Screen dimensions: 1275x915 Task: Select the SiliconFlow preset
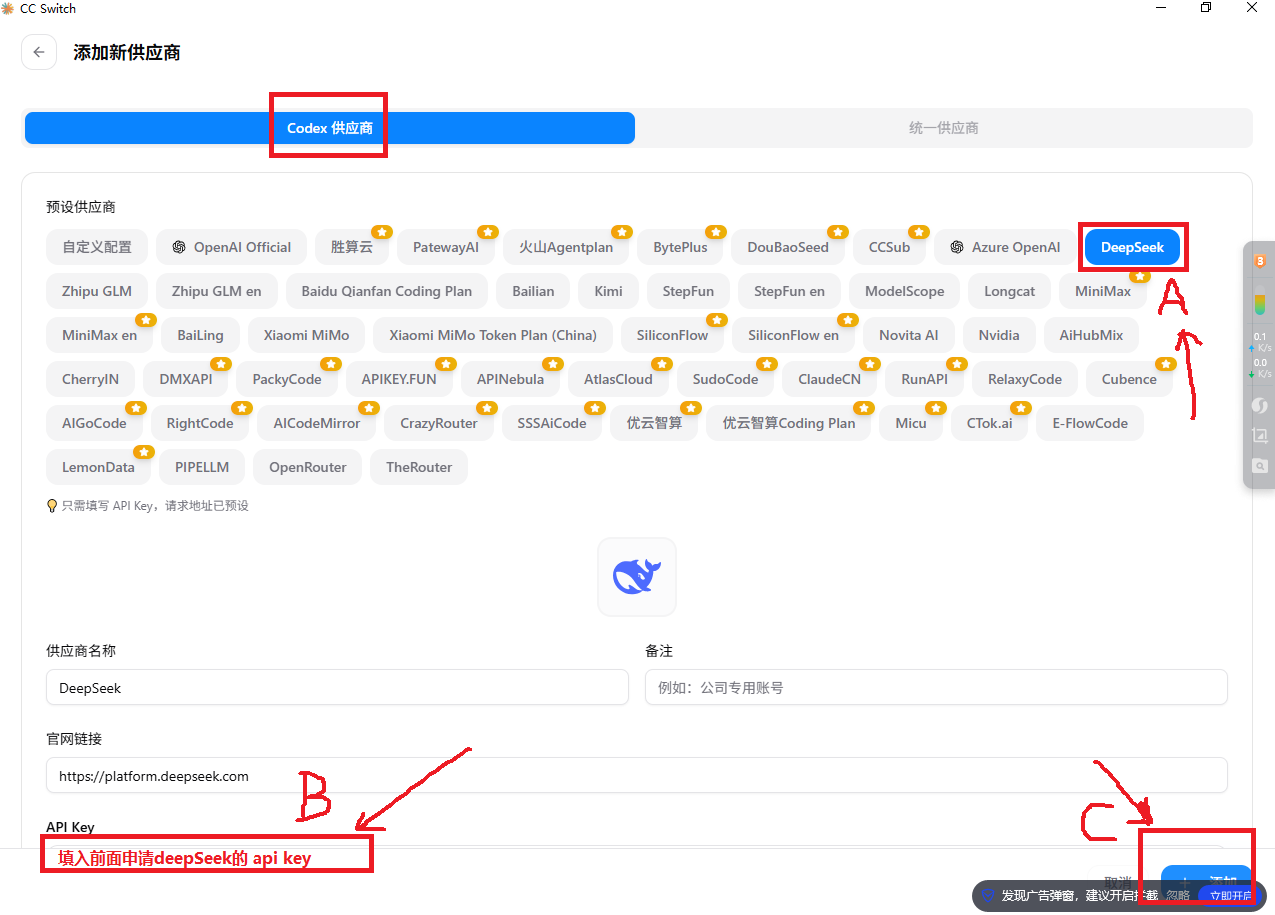pos(672,335)
